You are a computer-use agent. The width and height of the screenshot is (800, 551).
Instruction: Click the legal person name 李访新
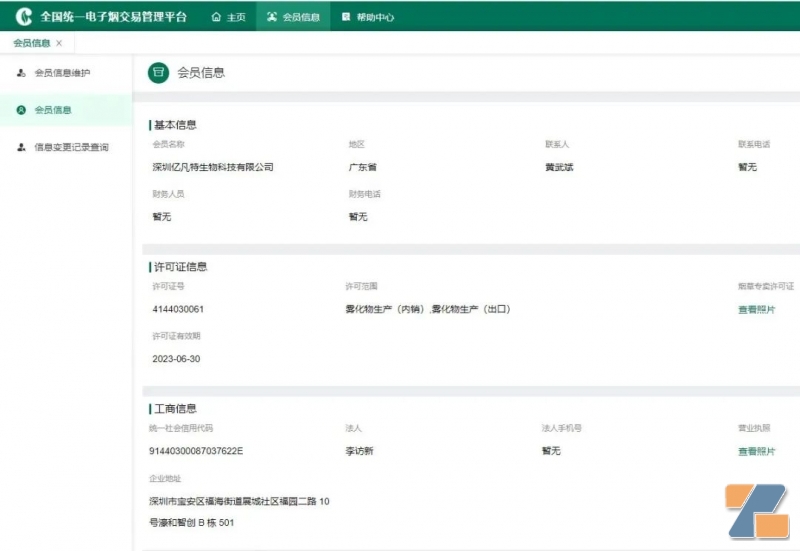[x=360, y=451]
